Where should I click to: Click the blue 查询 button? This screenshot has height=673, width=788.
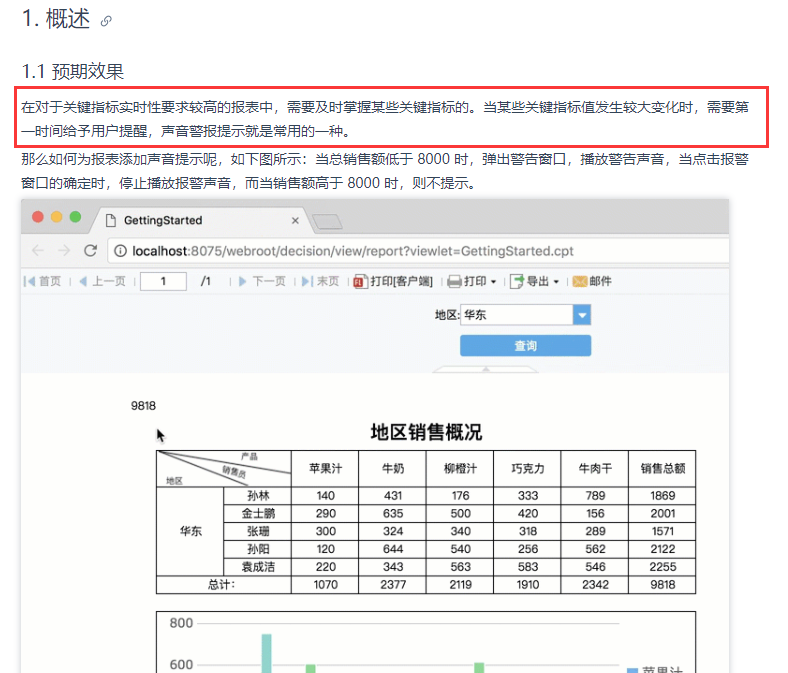[525, 346]
